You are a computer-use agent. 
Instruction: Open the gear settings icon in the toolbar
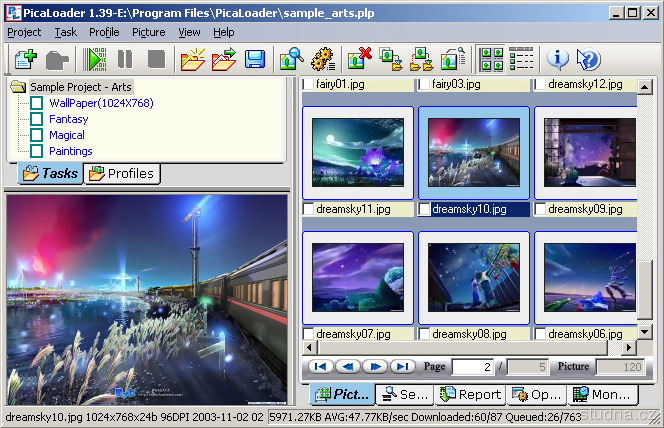tap(321, 58)
